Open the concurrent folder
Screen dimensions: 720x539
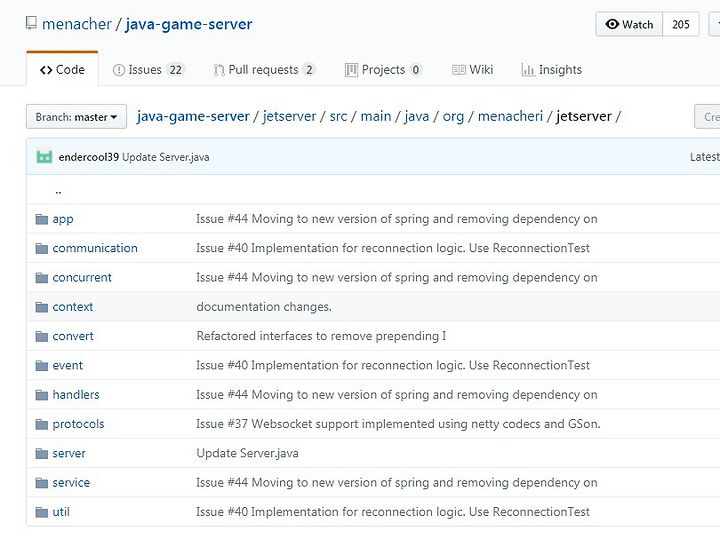[82, 278]
